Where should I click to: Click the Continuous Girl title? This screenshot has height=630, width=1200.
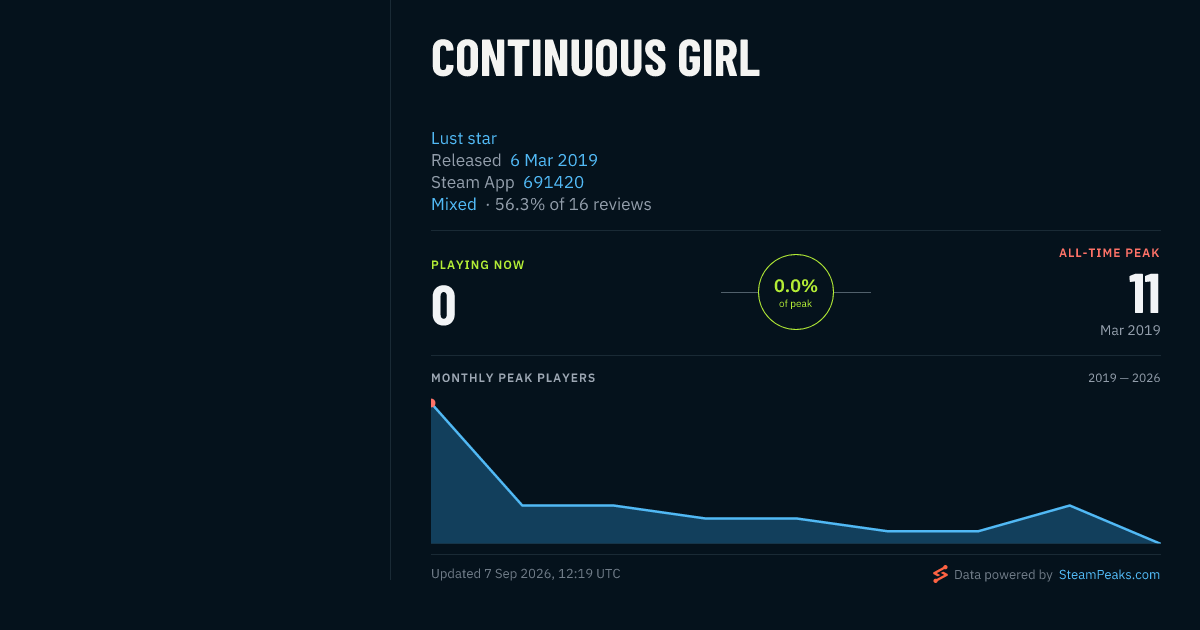(x=595, y=58)
